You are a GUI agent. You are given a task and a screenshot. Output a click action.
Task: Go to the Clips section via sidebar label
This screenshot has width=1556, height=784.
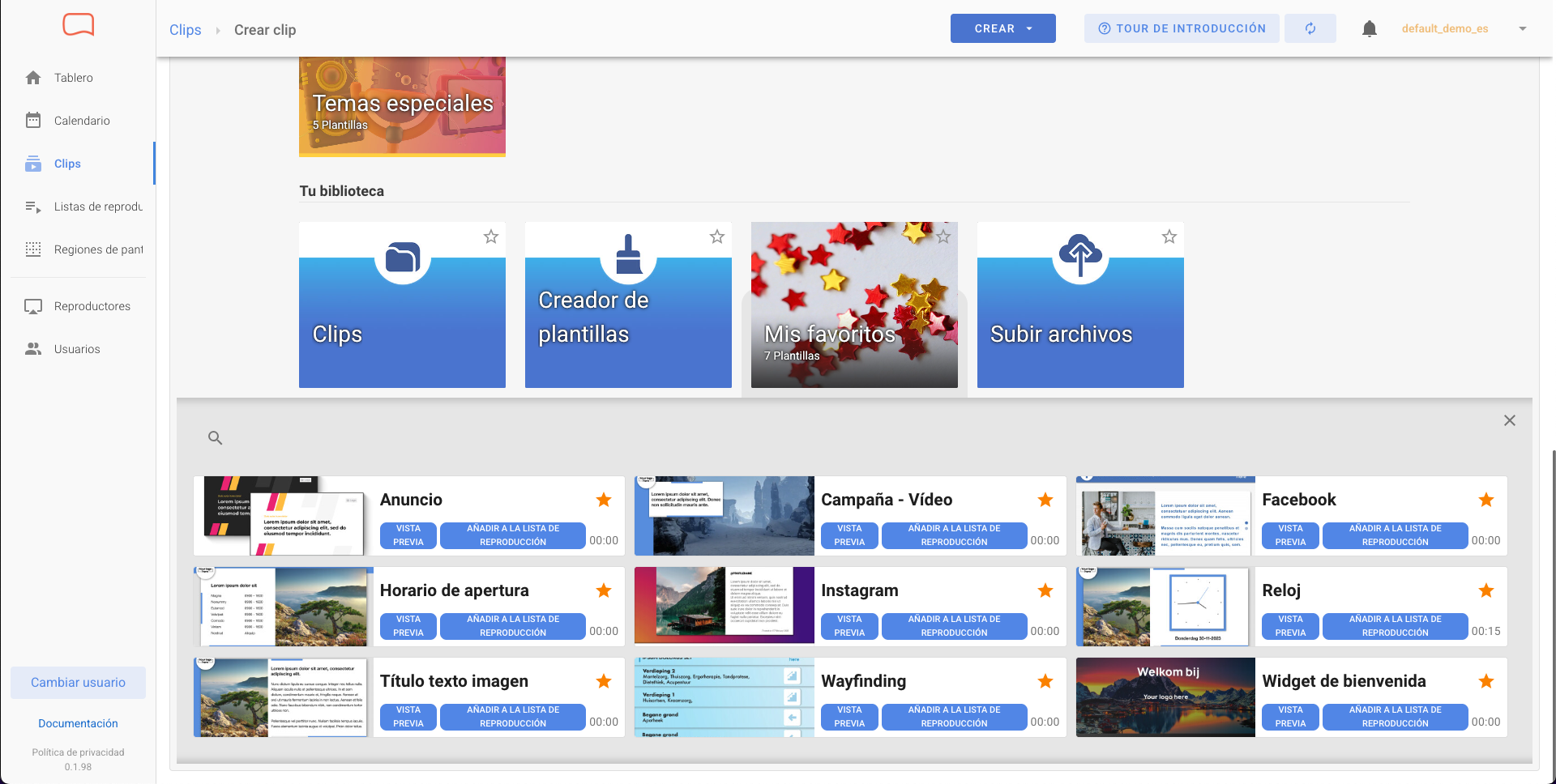66,164
